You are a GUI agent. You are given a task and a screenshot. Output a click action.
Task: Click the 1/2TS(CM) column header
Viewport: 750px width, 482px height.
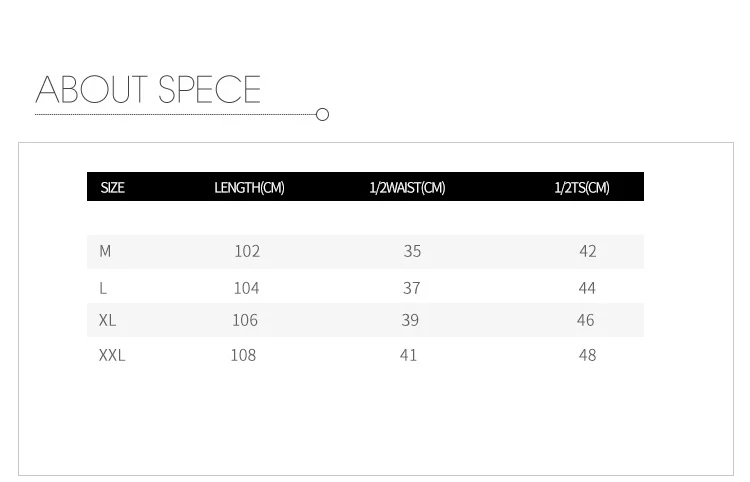point(581,188)
